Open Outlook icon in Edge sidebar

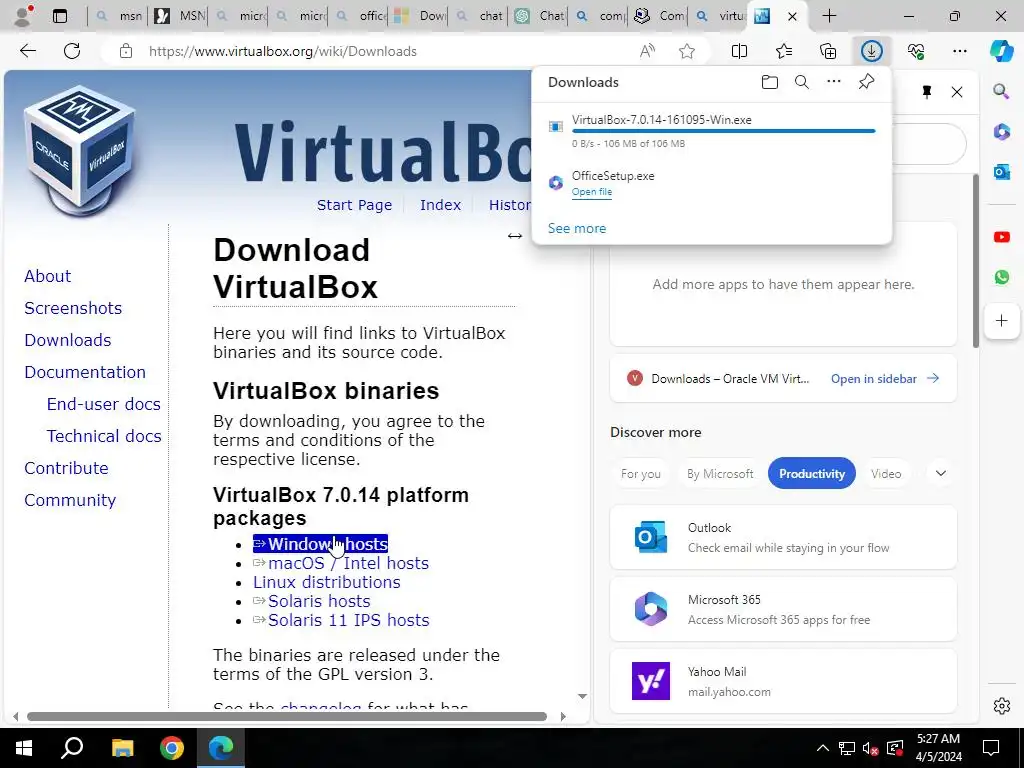pos(1002,172)
